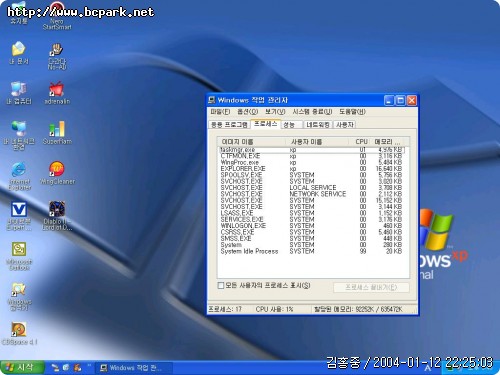Screen dimensions: 500x375
Task: Switch to the 사용자 tab
Action: (x=345, y=125)
